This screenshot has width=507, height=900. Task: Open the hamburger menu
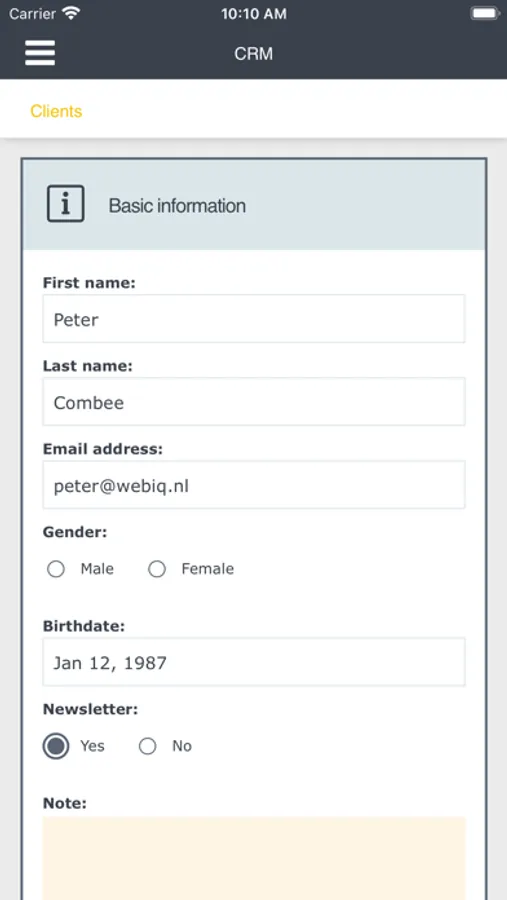pyautogui.click(x=40, y=53)
